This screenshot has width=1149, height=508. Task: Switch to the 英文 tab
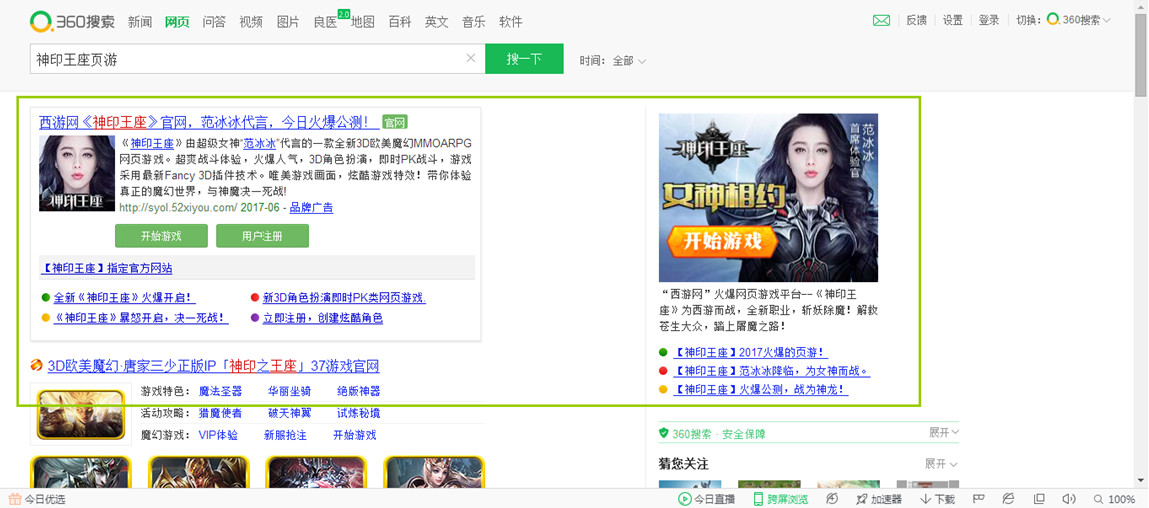click(437, 21)
